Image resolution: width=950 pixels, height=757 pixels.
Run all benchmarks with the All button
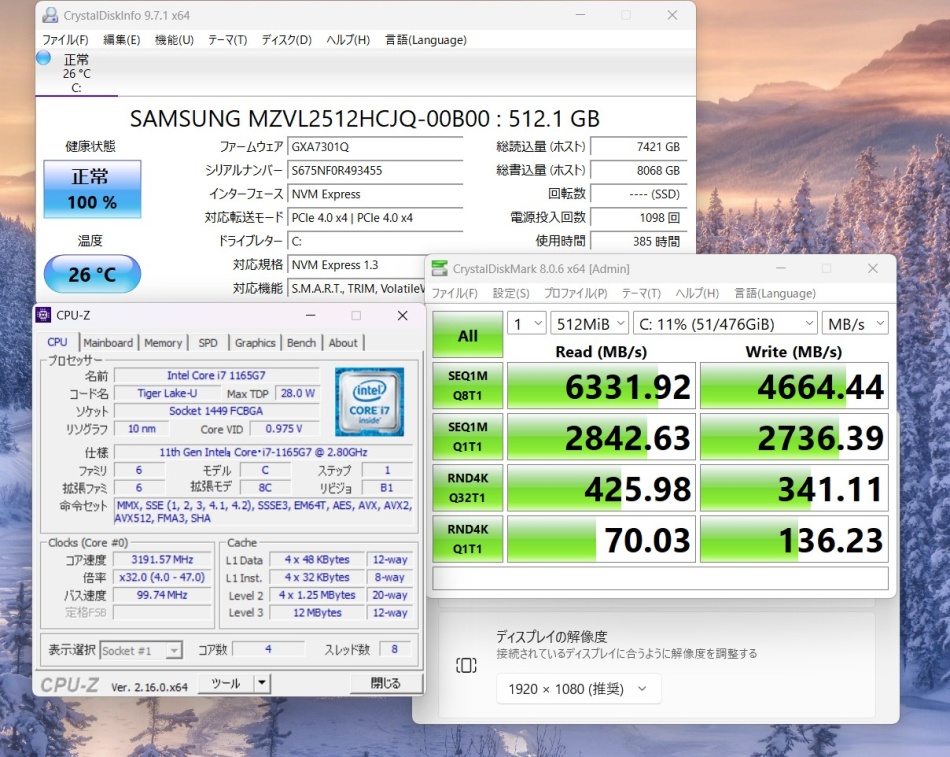click(x=468, y=335)
